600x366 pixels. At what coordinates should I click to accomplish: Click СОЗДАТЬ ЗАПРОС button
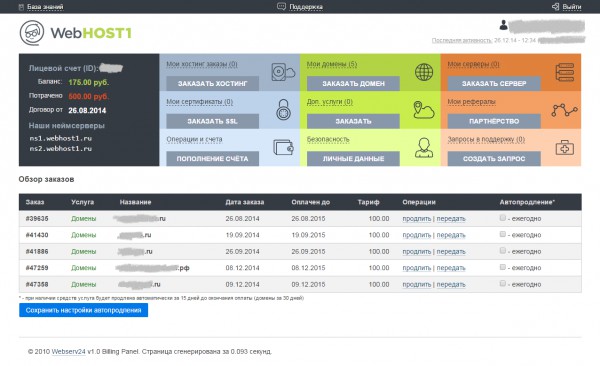[494, 159]
